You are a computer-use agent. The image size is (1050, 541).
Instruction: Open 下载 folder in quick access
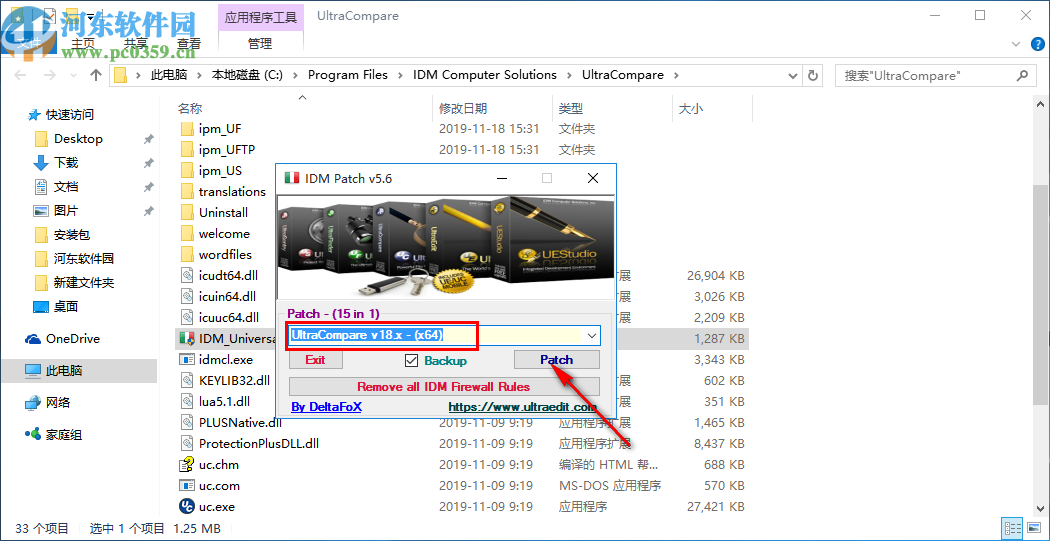coord(66,163)
